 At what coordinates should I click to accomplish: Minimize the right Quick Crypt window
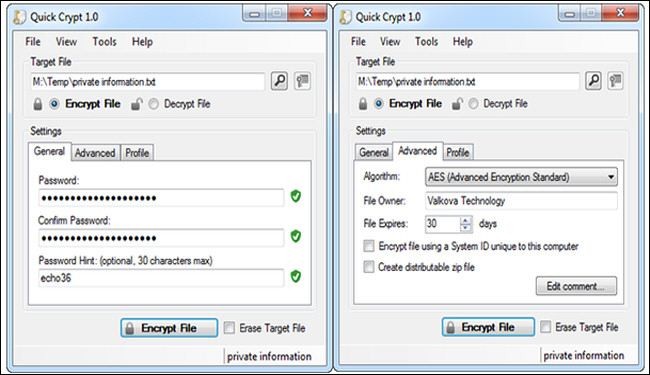point(571,14)
